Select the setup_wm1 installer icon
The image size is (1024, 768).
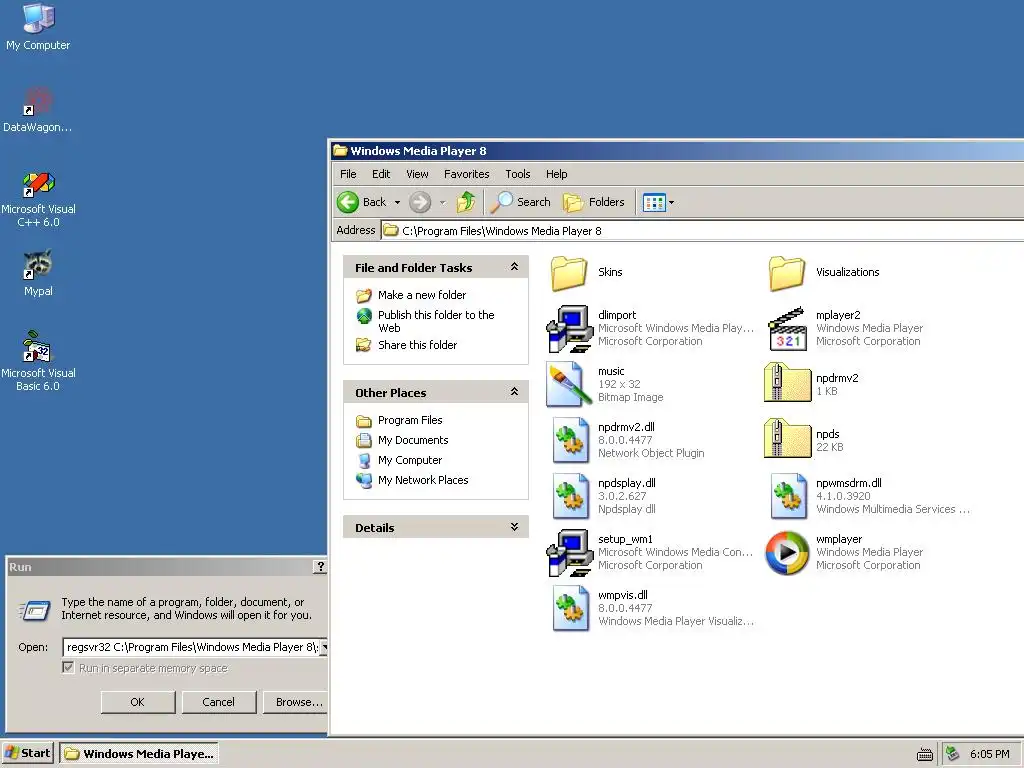click(x=569, y=552)
